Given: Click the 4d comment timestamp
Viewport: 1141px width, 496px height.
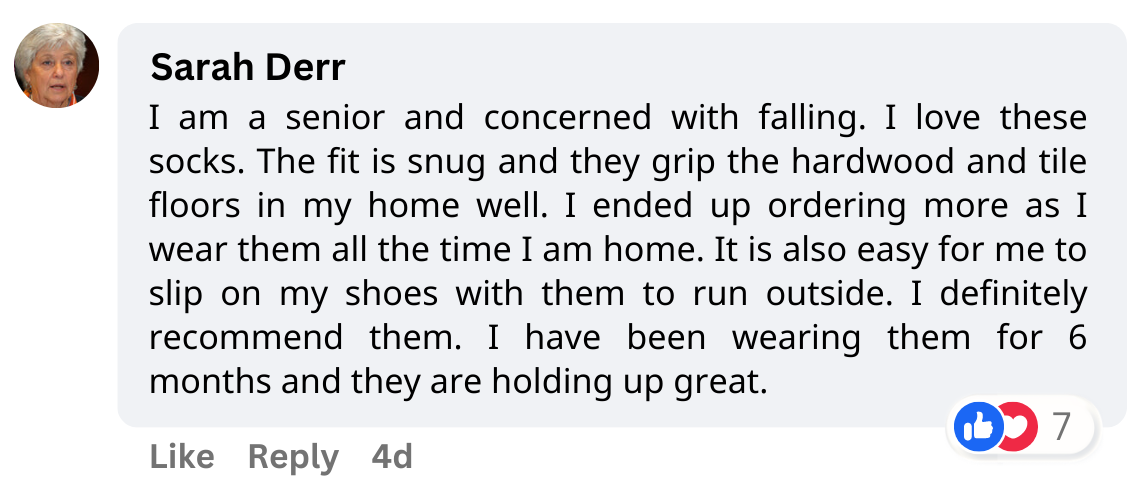Looking at the screenshot, I should point(392,457).
